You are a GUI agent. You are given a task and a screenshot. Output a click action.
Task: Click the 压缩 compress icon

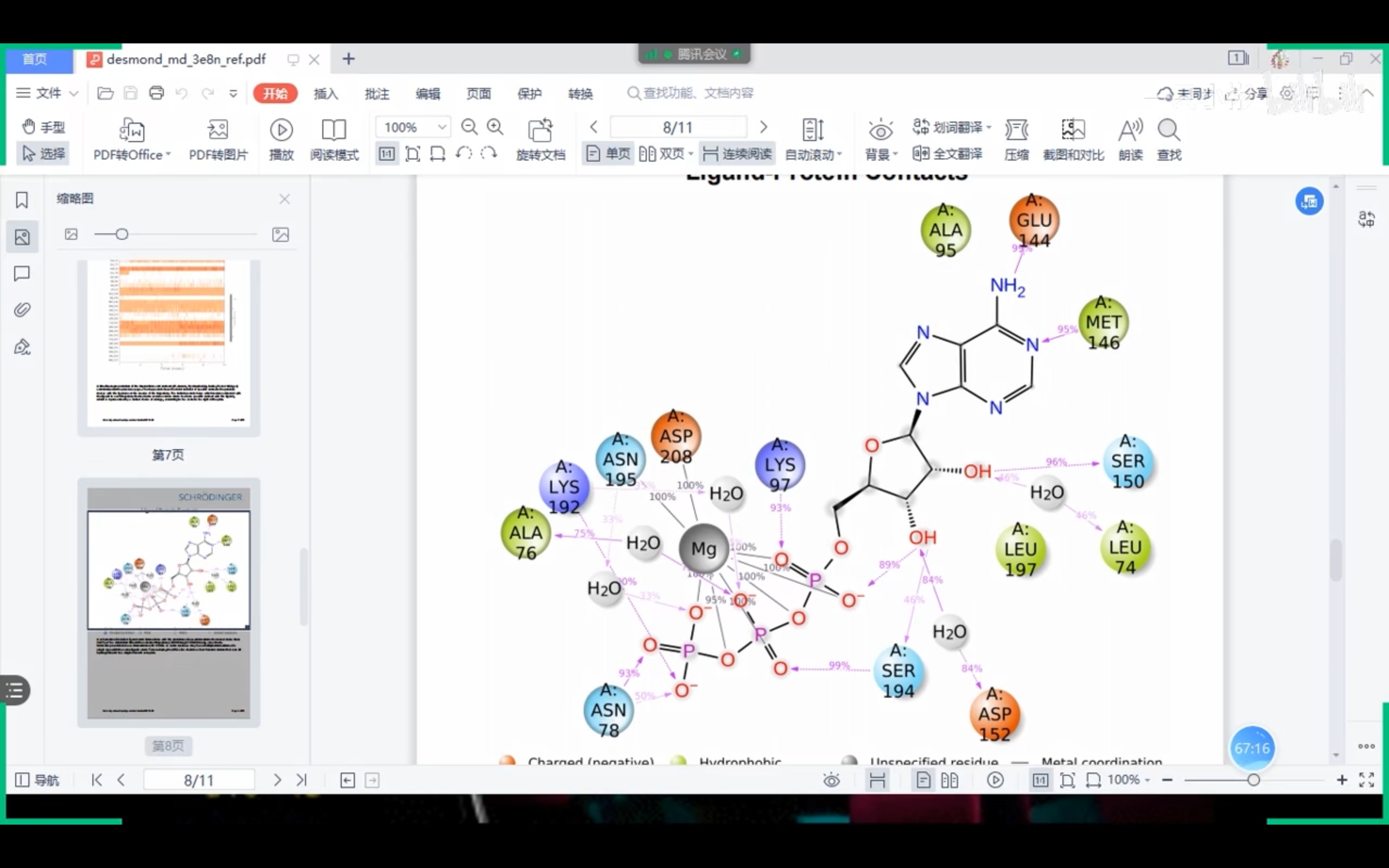[1016, 139]
